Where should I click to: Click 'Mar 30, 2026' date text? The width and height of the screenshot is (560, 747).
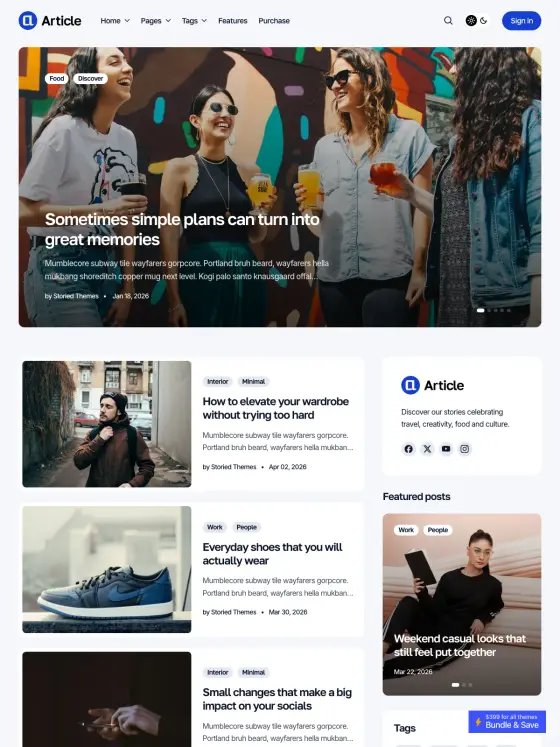tap(288, 612)
